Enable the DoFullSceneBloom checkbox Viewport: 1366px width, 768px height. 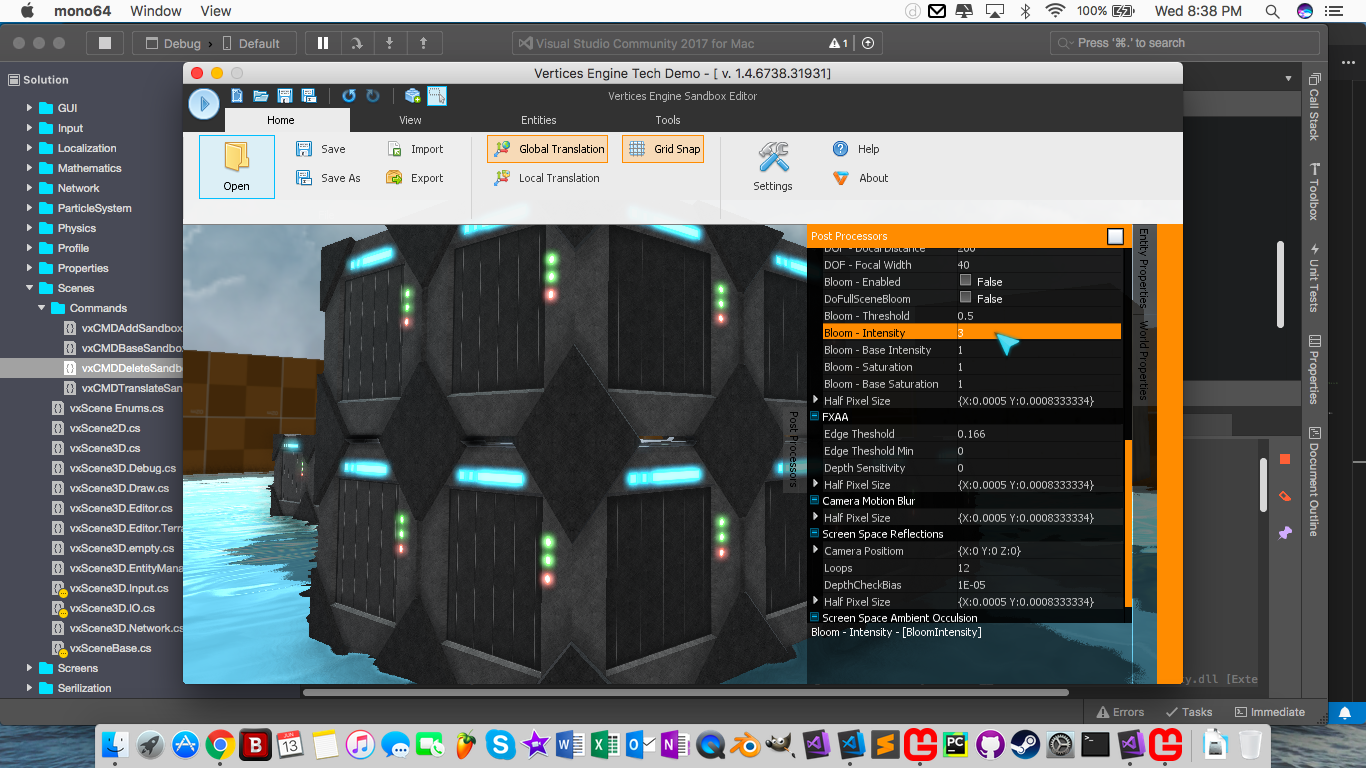pos(965,298)
